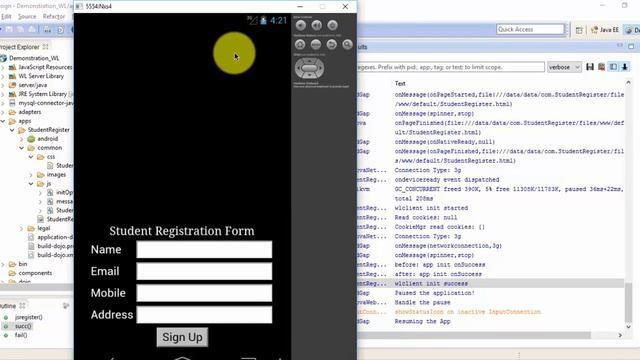Viewport: 640px width, 360px height.
Task: Select succ() in Outline
Action: [23, 326]
